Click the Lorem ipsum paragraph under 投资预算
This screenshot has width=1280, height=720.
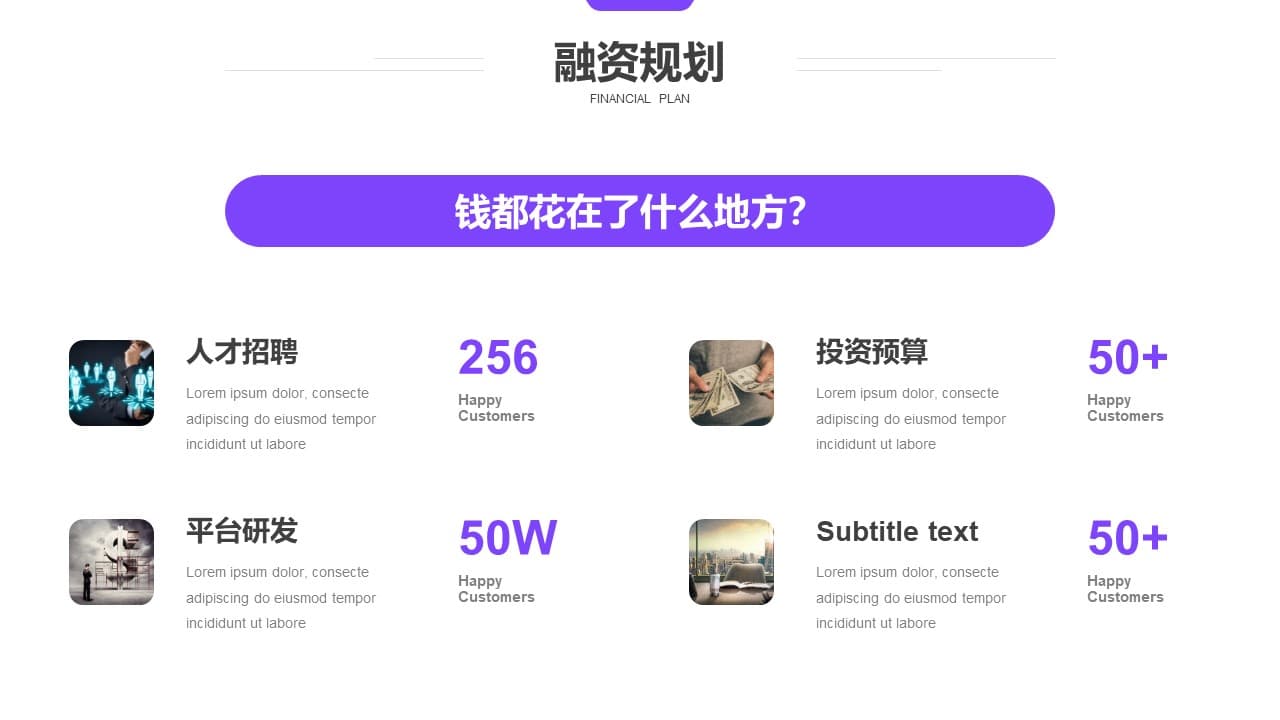911,419
